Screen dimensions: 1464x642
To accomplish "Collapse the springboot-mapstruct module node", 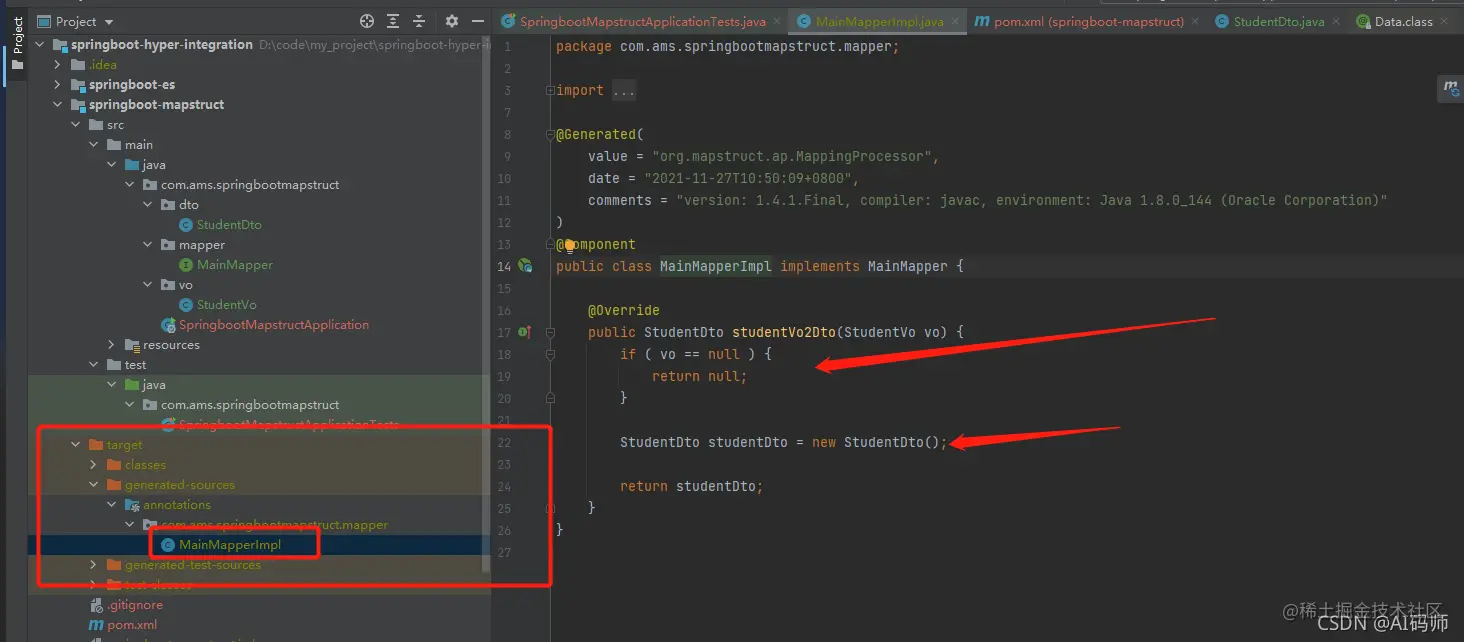I will (56, 104).
